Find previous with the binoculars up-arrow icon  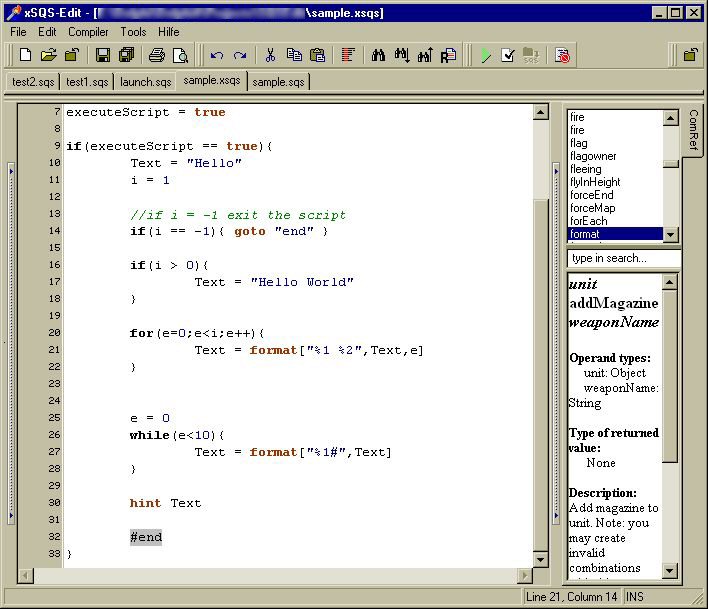pyautogui.click(x=425, y=56)
